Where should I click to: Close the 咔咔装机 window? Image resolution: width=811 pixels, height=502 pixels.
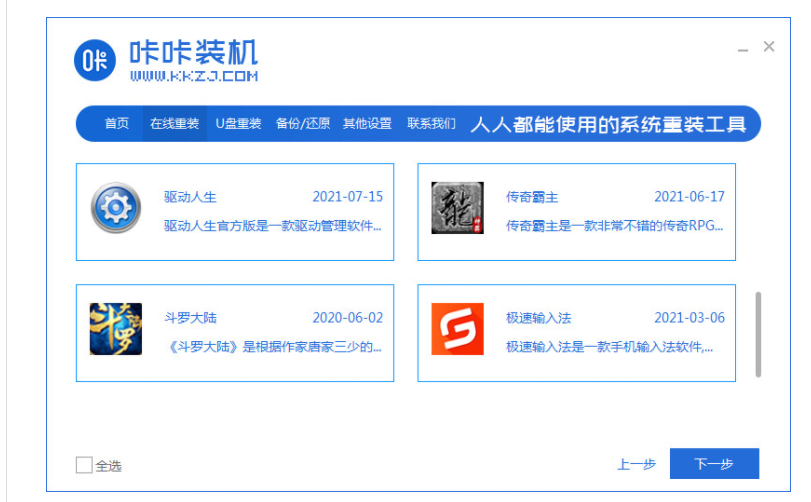point(769,47)
